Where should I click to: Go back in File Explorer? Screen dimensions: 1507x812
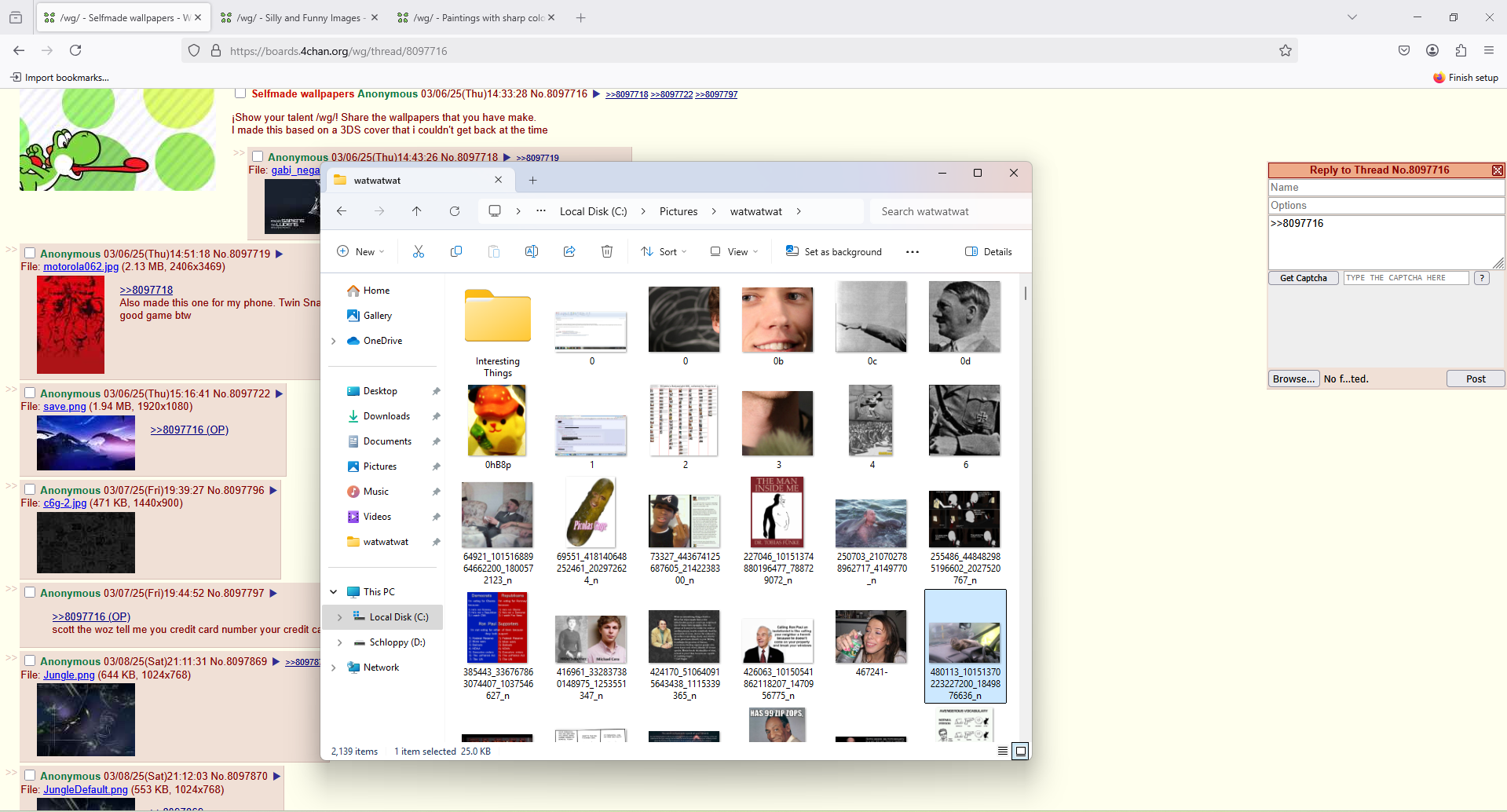point(342,211)
